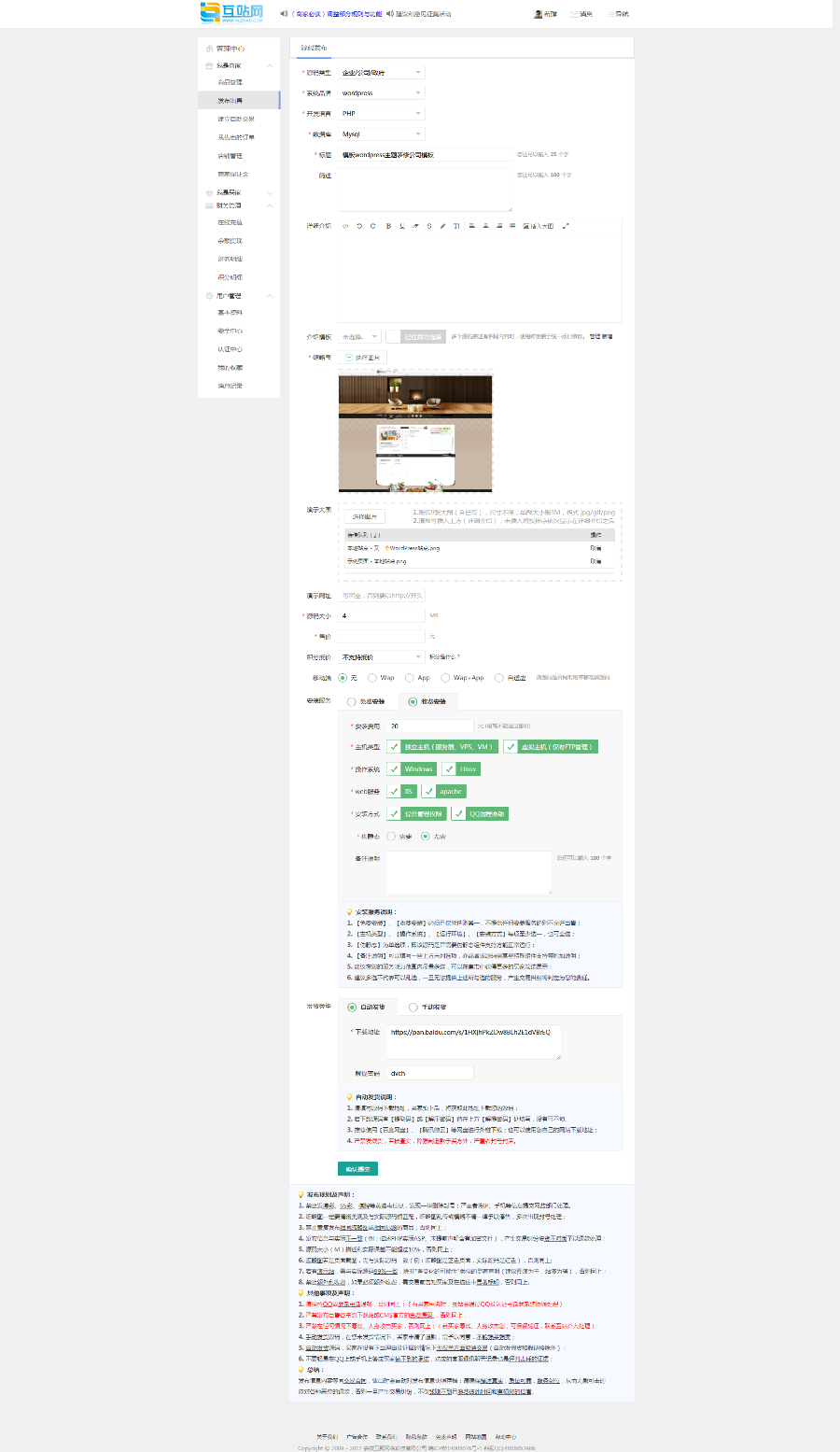
Task: Center-align text in the editor
Action: 485,226
